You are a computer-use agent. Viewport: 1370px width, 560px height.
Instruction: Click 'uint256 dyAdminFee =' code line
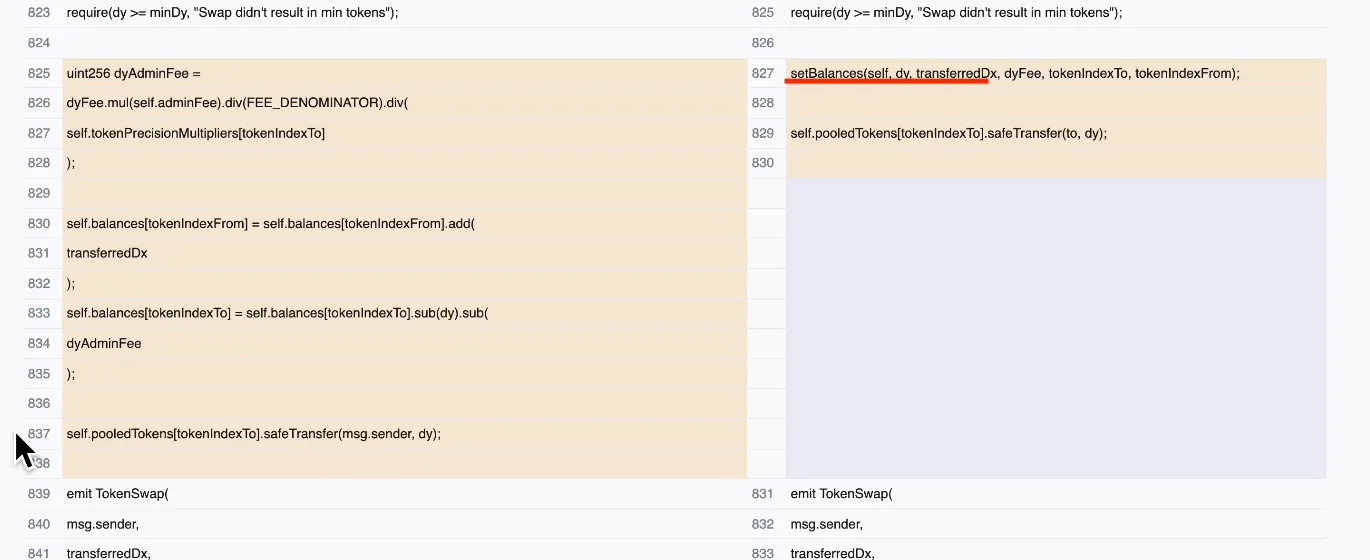pyautogui.click(x=134, y=73)
